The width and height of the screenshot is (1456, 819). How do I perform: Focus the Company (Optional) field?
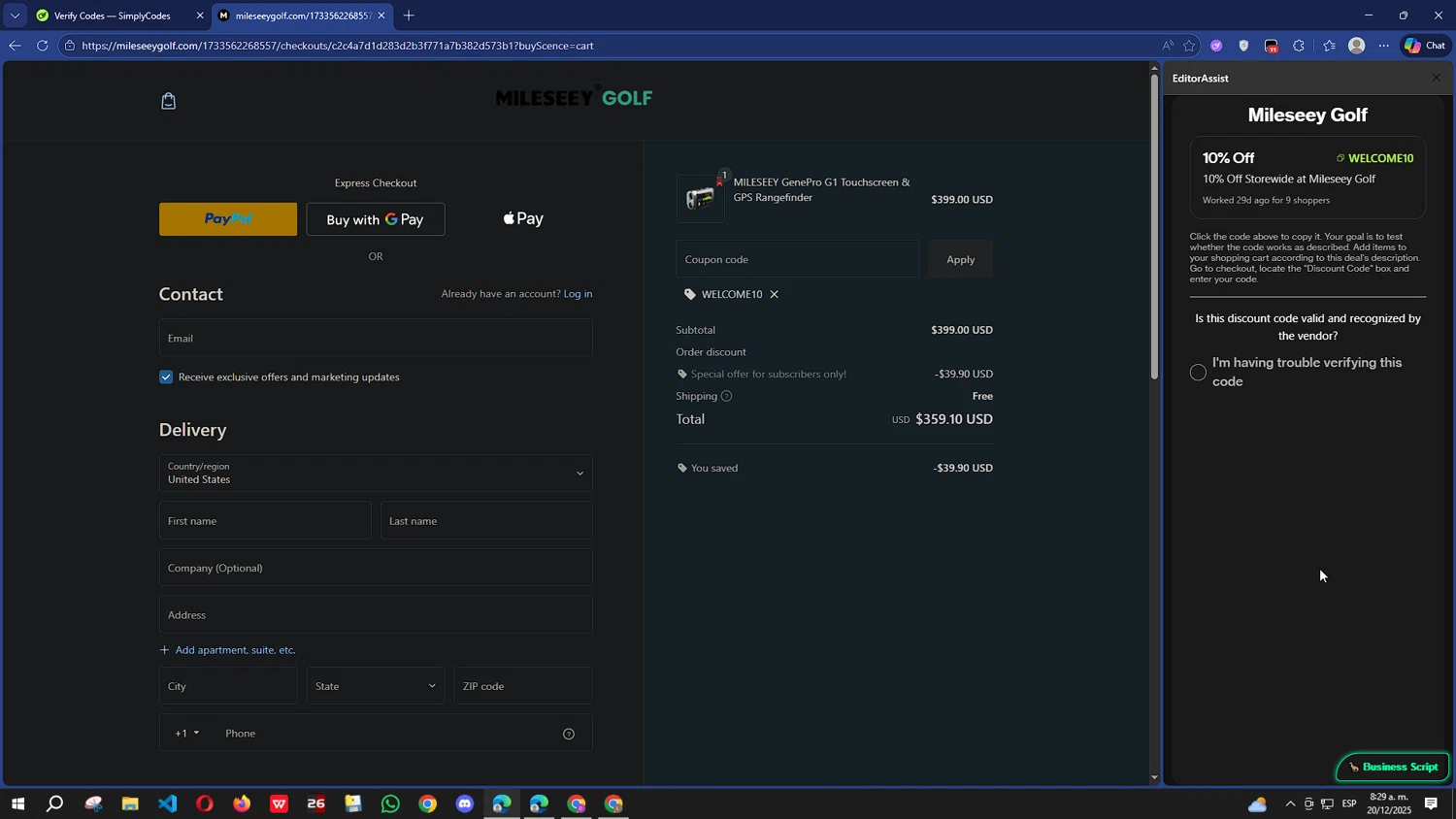376,569
